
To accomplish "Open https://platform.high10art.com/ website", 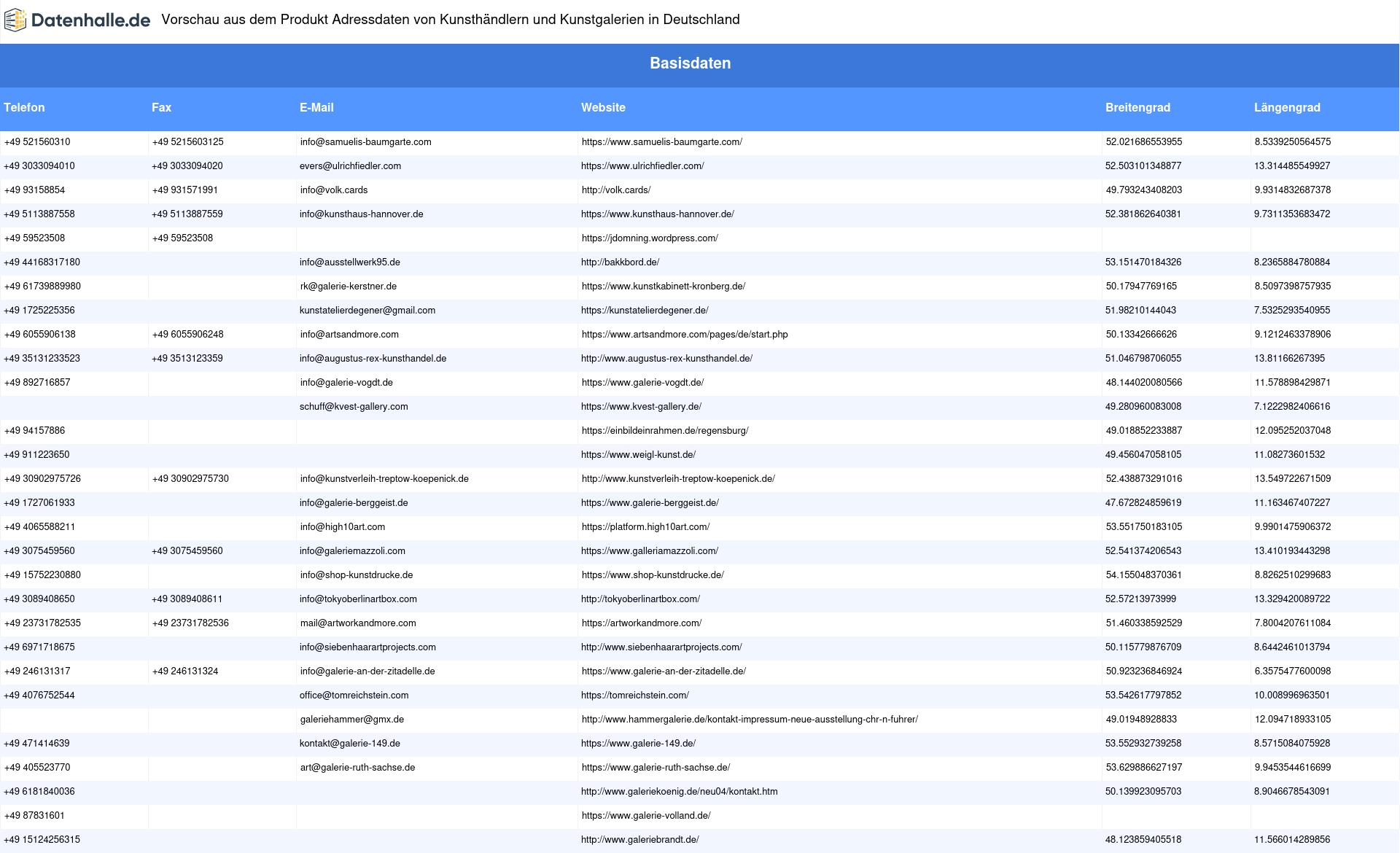I will click(645, 527).
